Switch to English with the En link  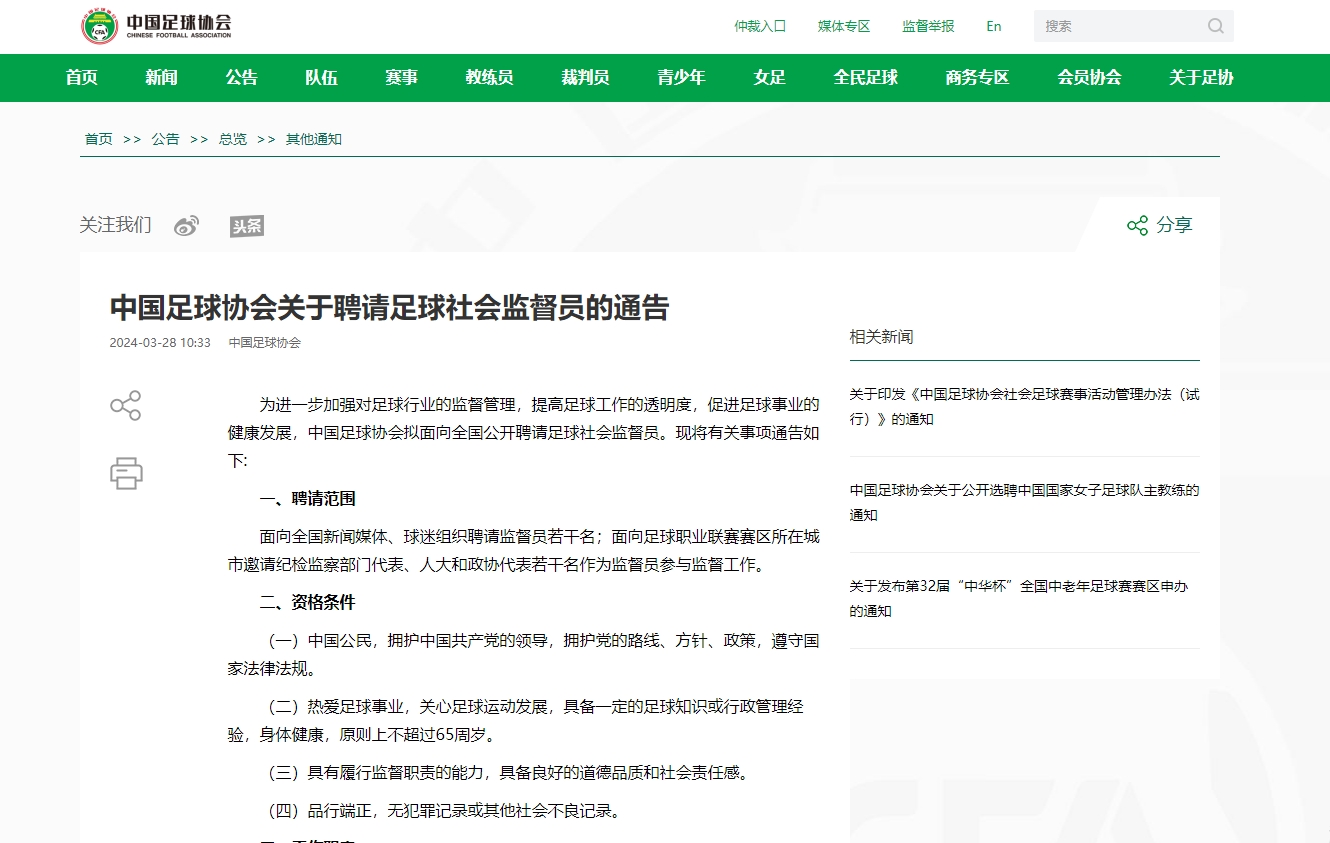[x=993, y=26]
